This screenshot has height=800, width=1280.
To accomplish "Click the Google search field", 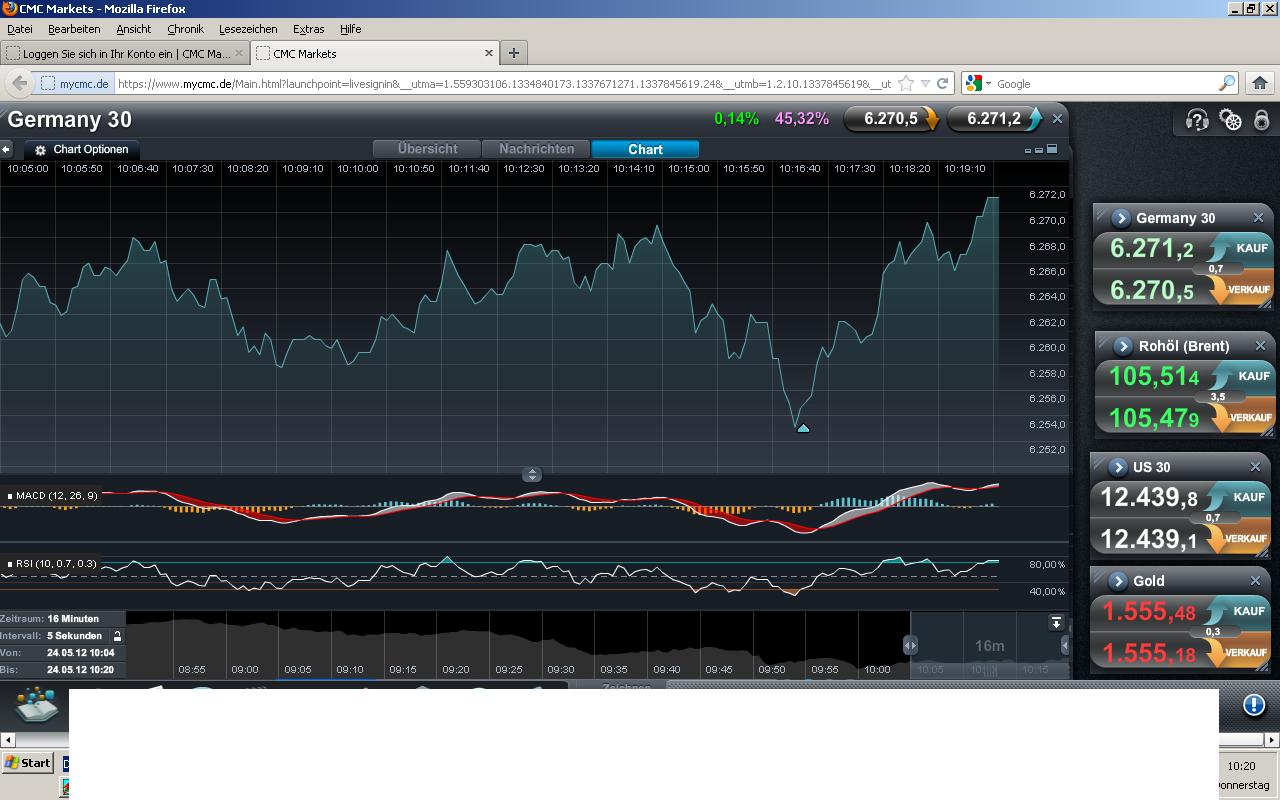I will tap(1103, 84).
